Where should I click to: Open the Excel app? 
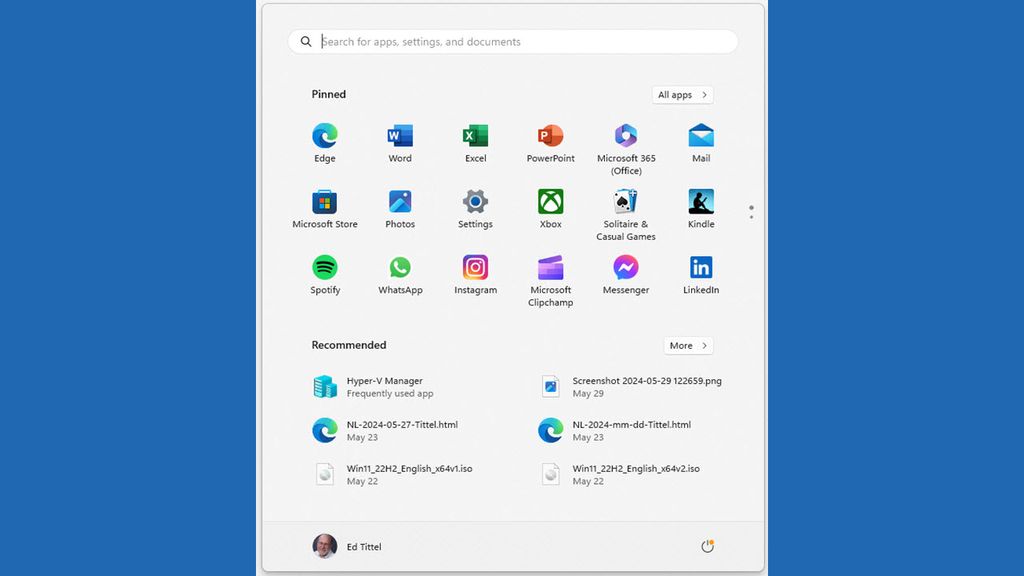tap(474, 137)
